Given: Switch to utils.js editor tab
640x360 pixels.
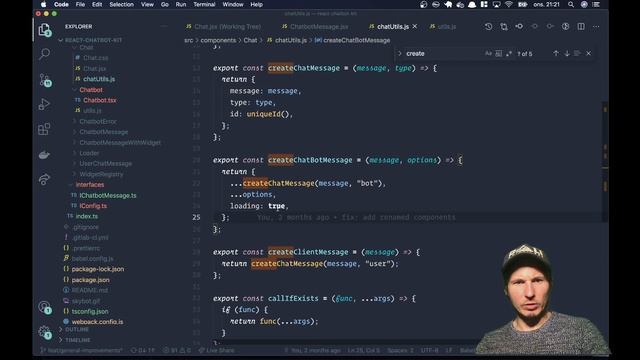Looking at the screenshot, I should 443,27.
